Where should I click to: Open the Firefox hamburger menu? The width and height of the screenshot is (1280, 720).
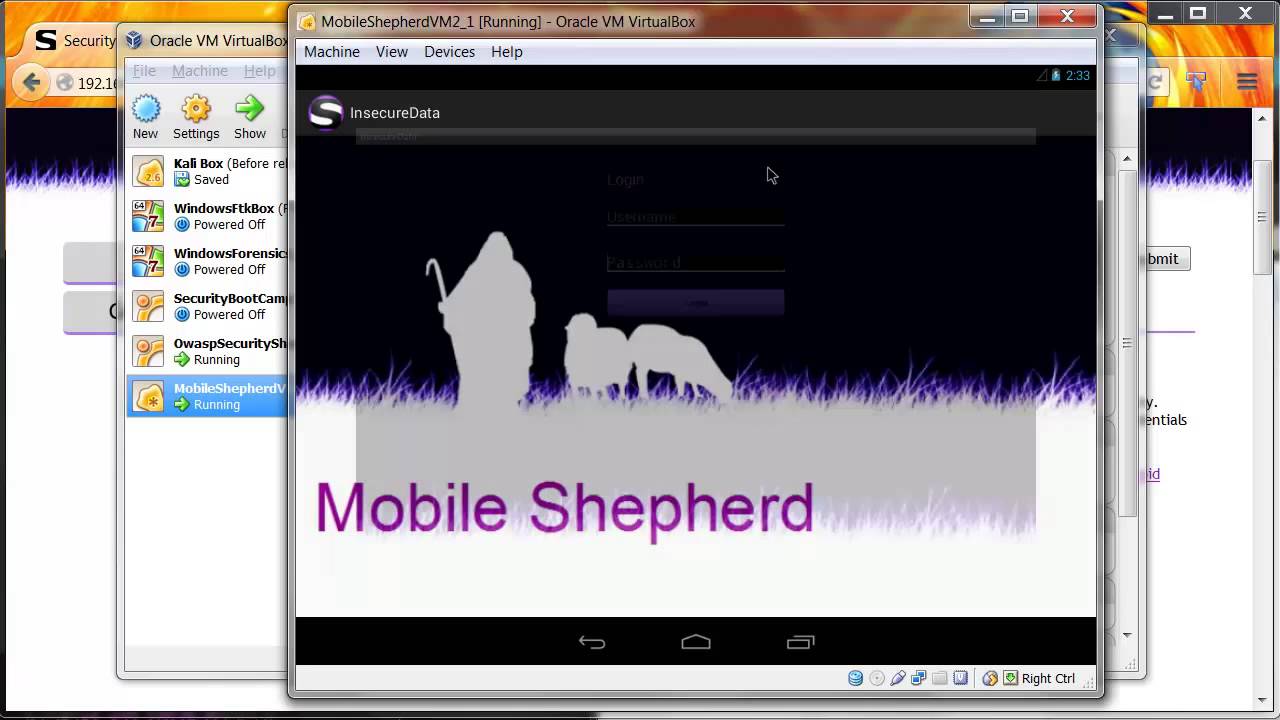[x=1247, y=82]
